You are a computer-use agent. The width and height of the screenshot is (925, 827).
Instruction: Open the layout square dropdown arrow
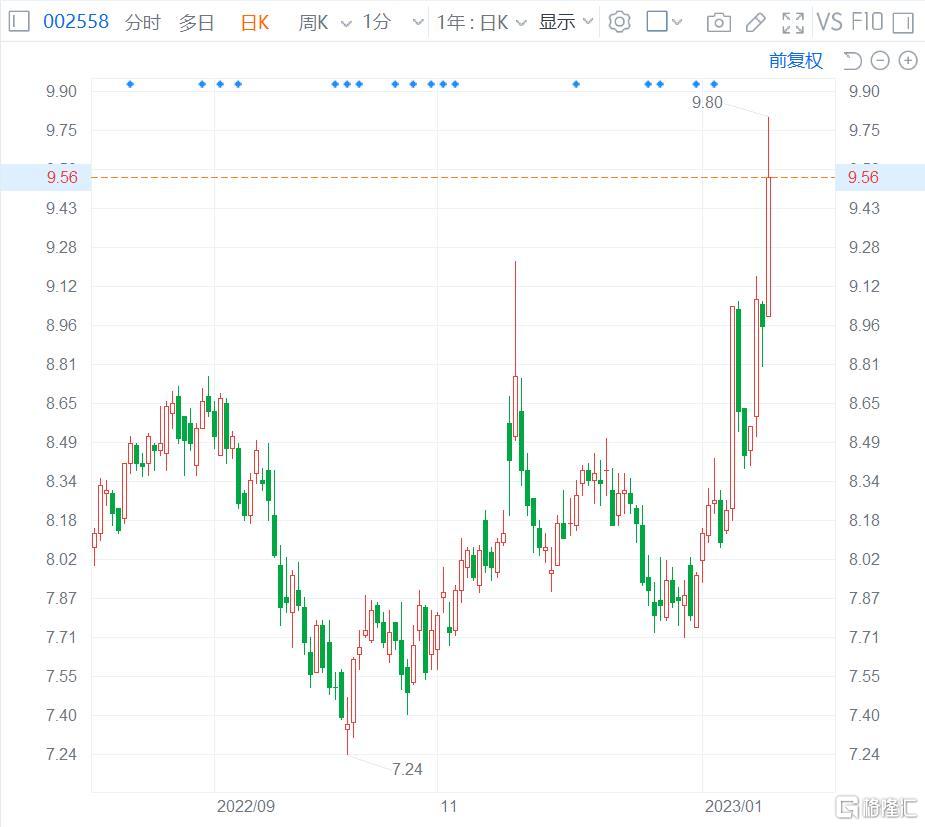[x=677, y=22]
